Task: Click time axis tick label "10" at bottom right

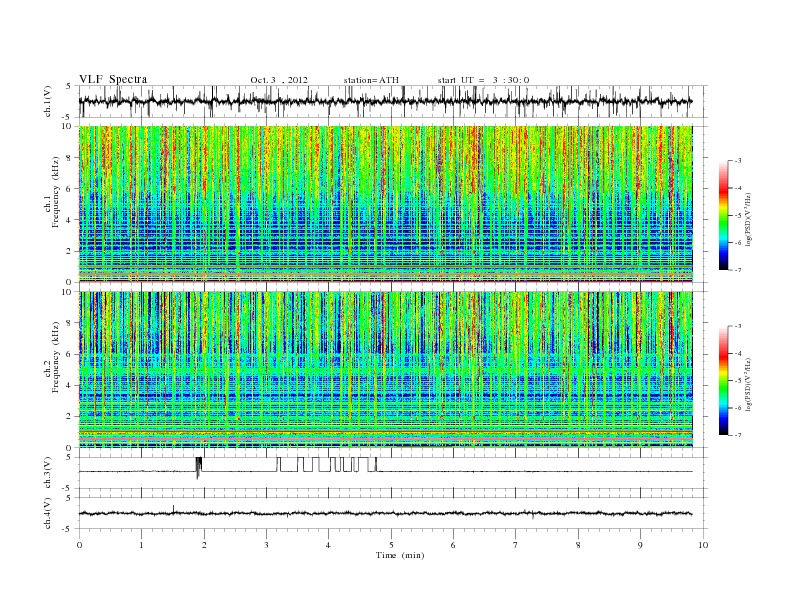Action: coord(703,545)
